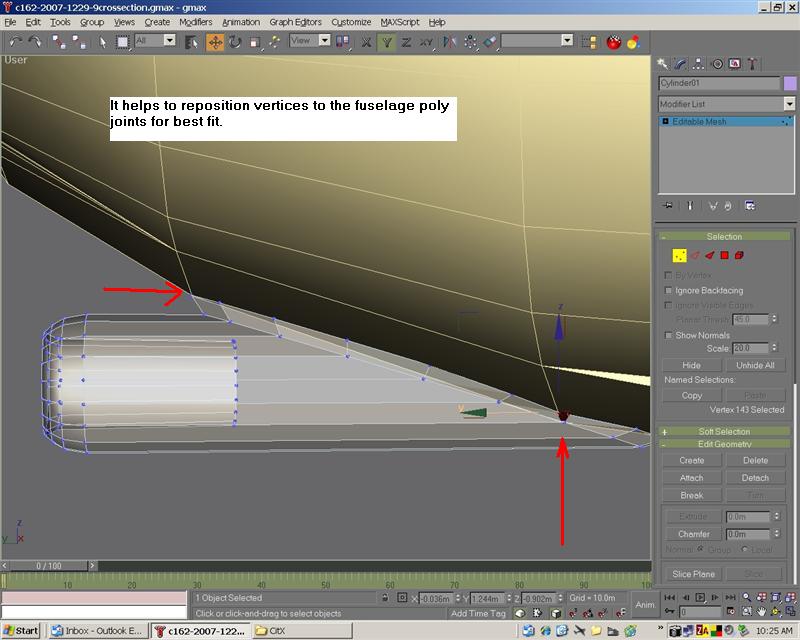Click the Hide button

(692, 365)
